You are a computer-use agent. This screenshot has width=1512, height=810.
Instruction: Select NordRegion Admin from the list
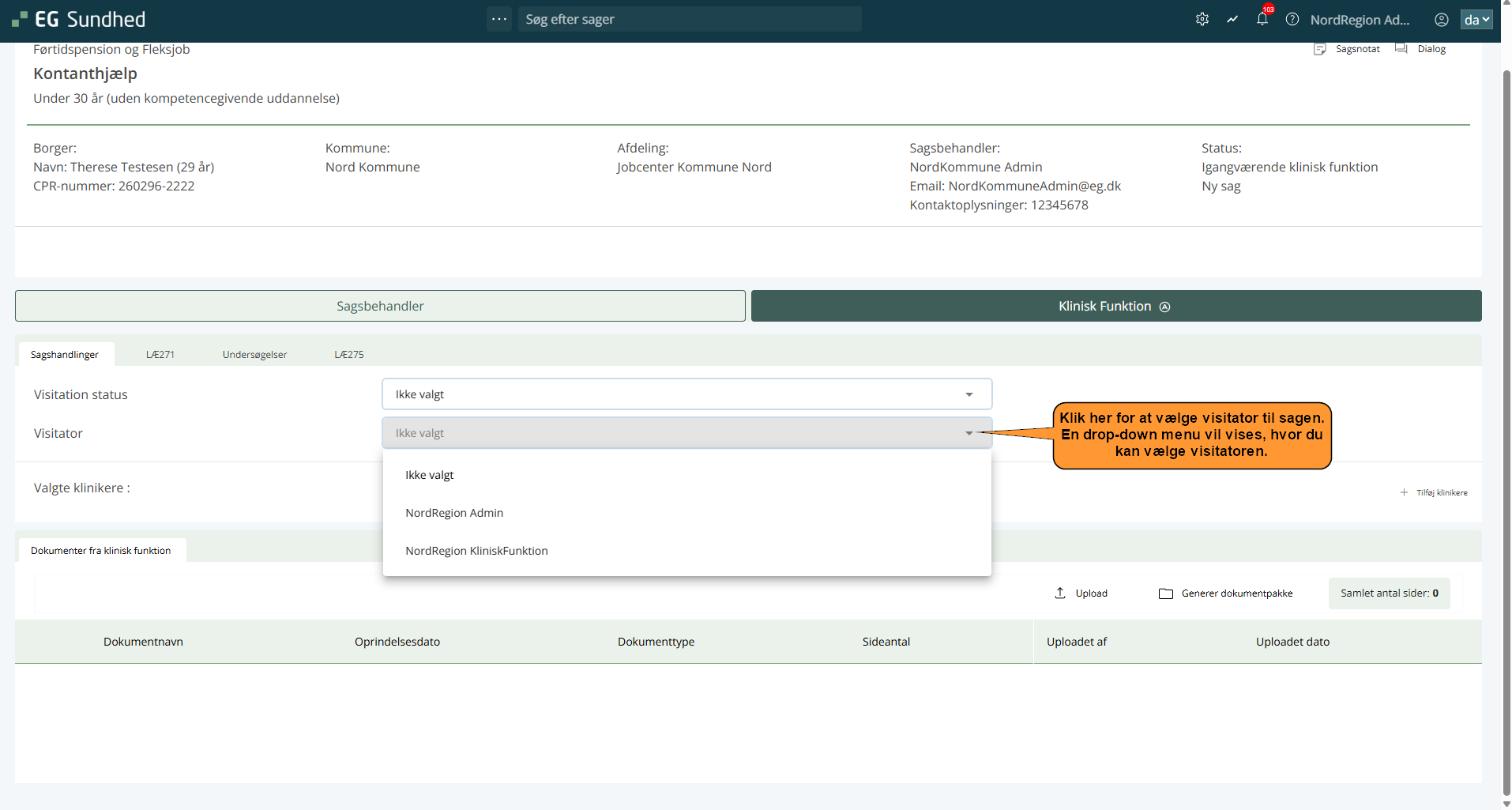pyautogui.click(x=454, y=513)
